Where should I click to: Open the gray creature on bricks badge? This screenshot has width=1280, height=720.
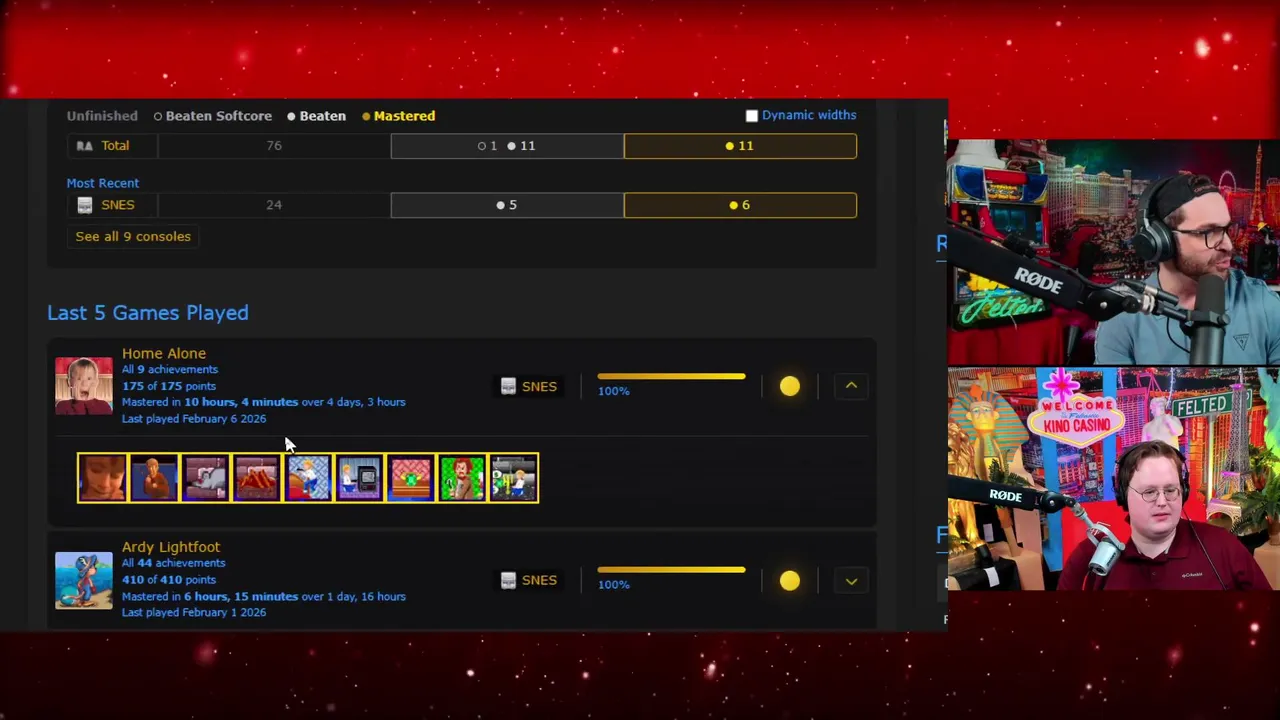pyautogui.click(x=205, y=478)
